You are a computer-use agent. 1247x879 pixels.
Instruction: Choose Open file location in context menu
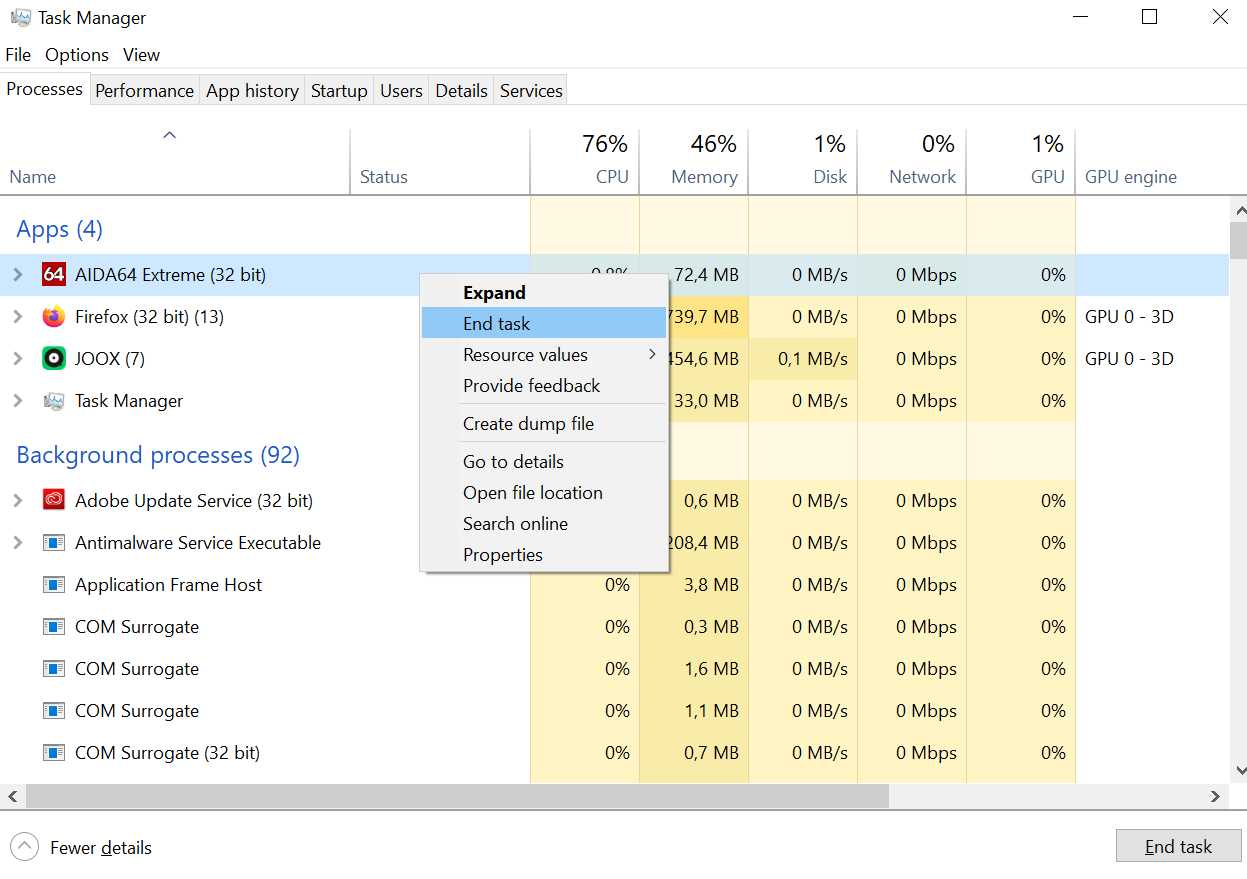pos(544,493)
